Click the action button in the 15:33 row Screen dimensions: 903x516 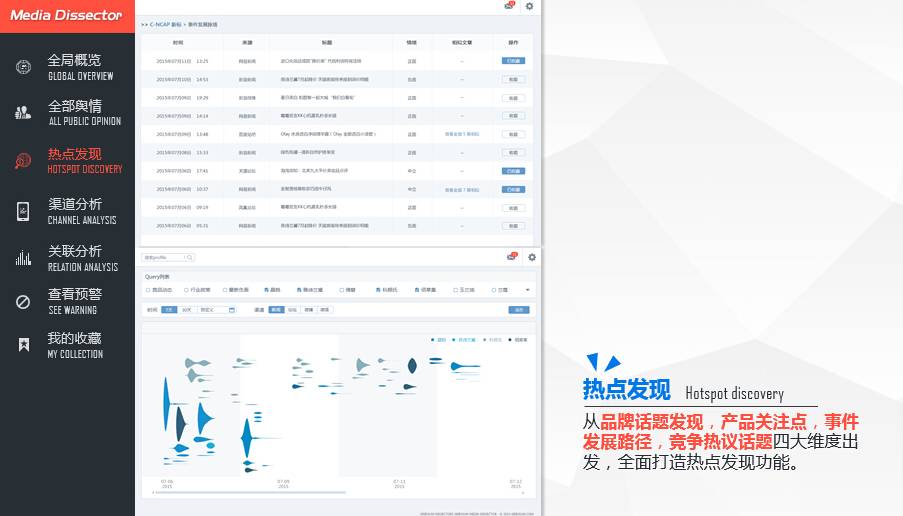513,153
